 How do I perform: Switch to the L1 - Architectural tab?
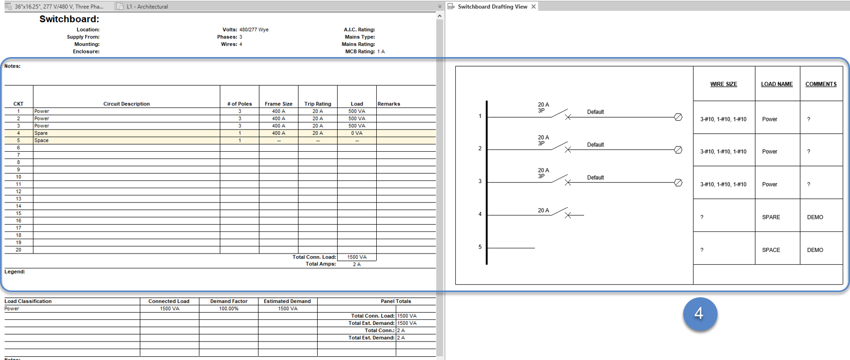coord(146,7)
